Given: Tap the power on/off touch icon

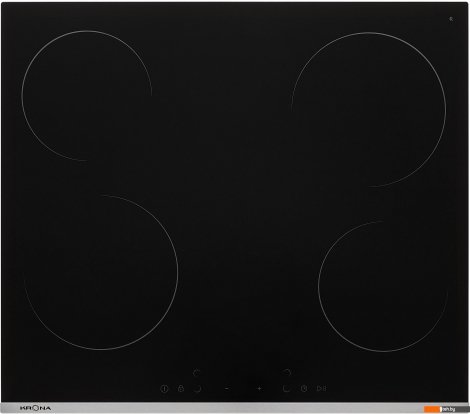Looking at the screenshot, I should pyautogui.click(x=164, y=388).
